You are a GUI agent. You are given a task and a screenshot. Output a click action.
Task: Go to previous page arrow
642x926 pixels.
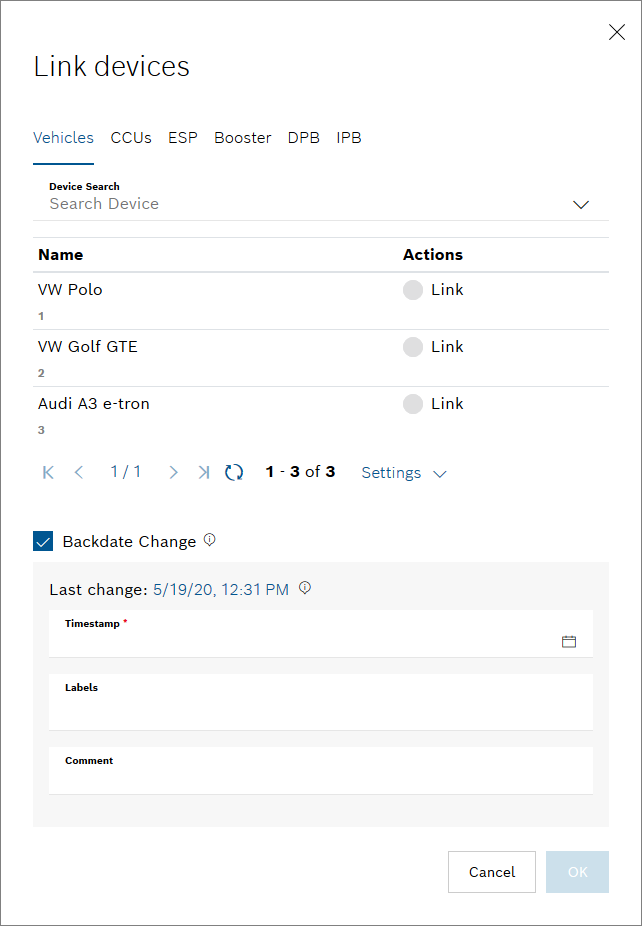pyautogui.click(x=79, y=472)
